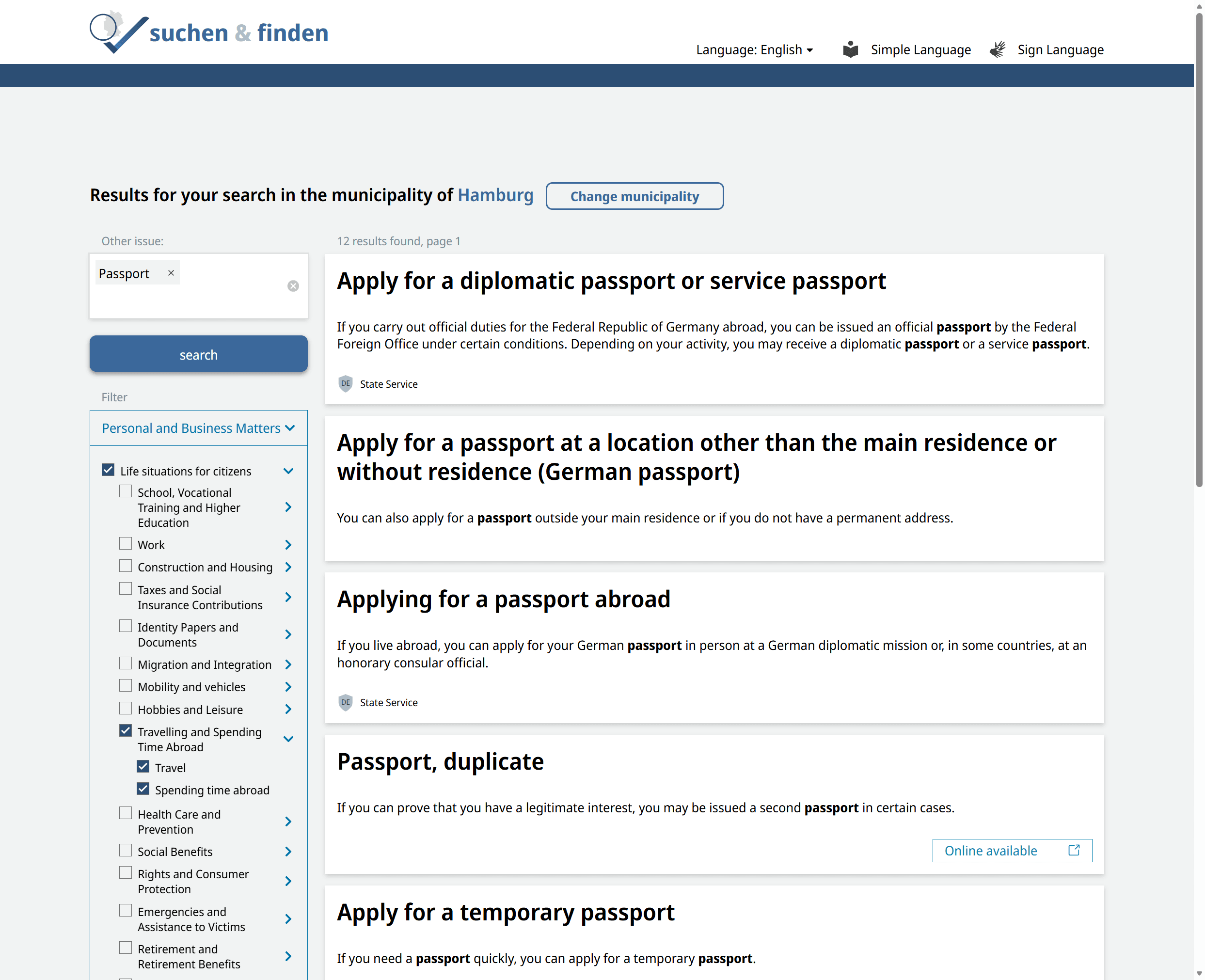
Task: Click the Sign Language hands icon
Action: point(997,49)
